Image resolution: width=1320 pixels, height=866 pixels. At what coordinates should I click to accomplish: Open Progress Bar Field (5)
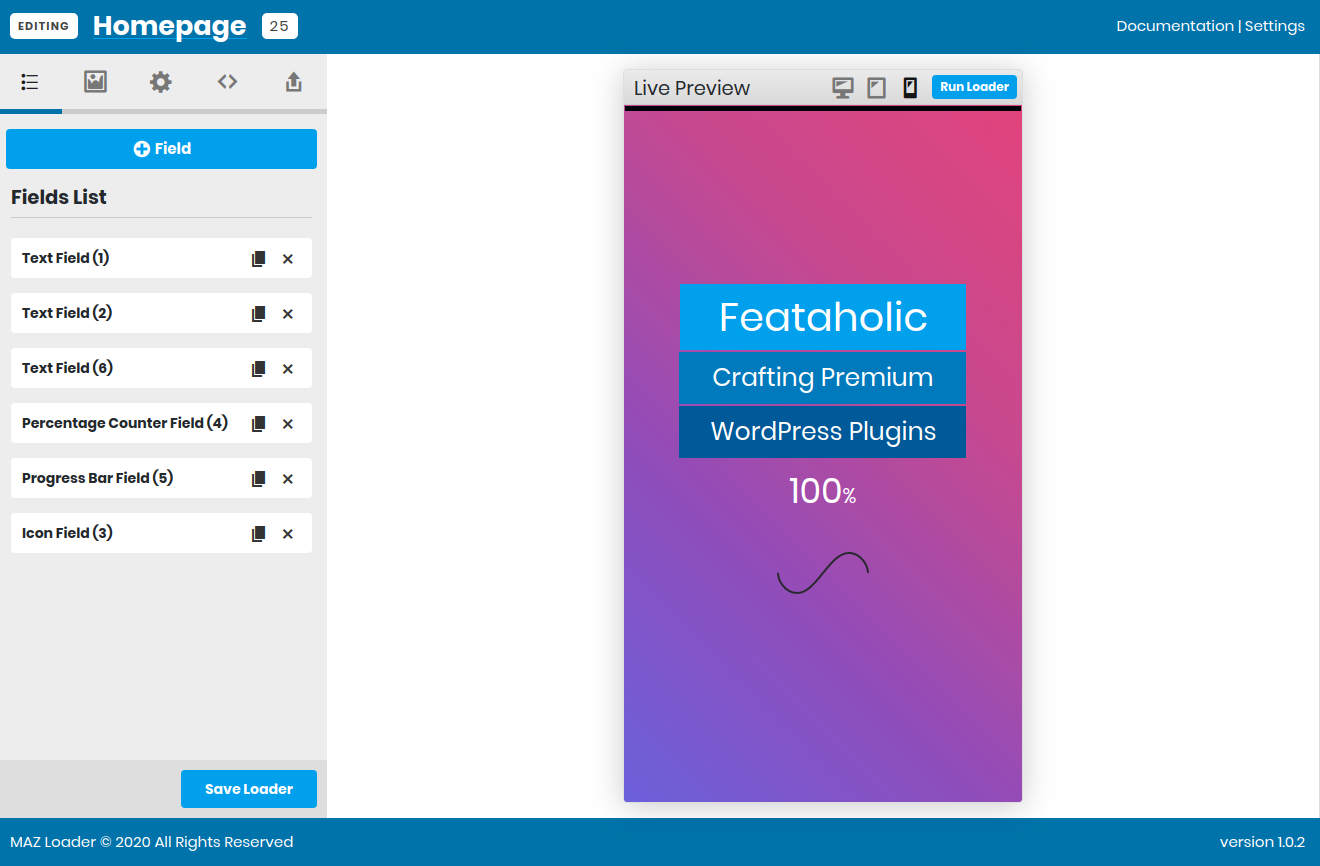click(161, 478)
